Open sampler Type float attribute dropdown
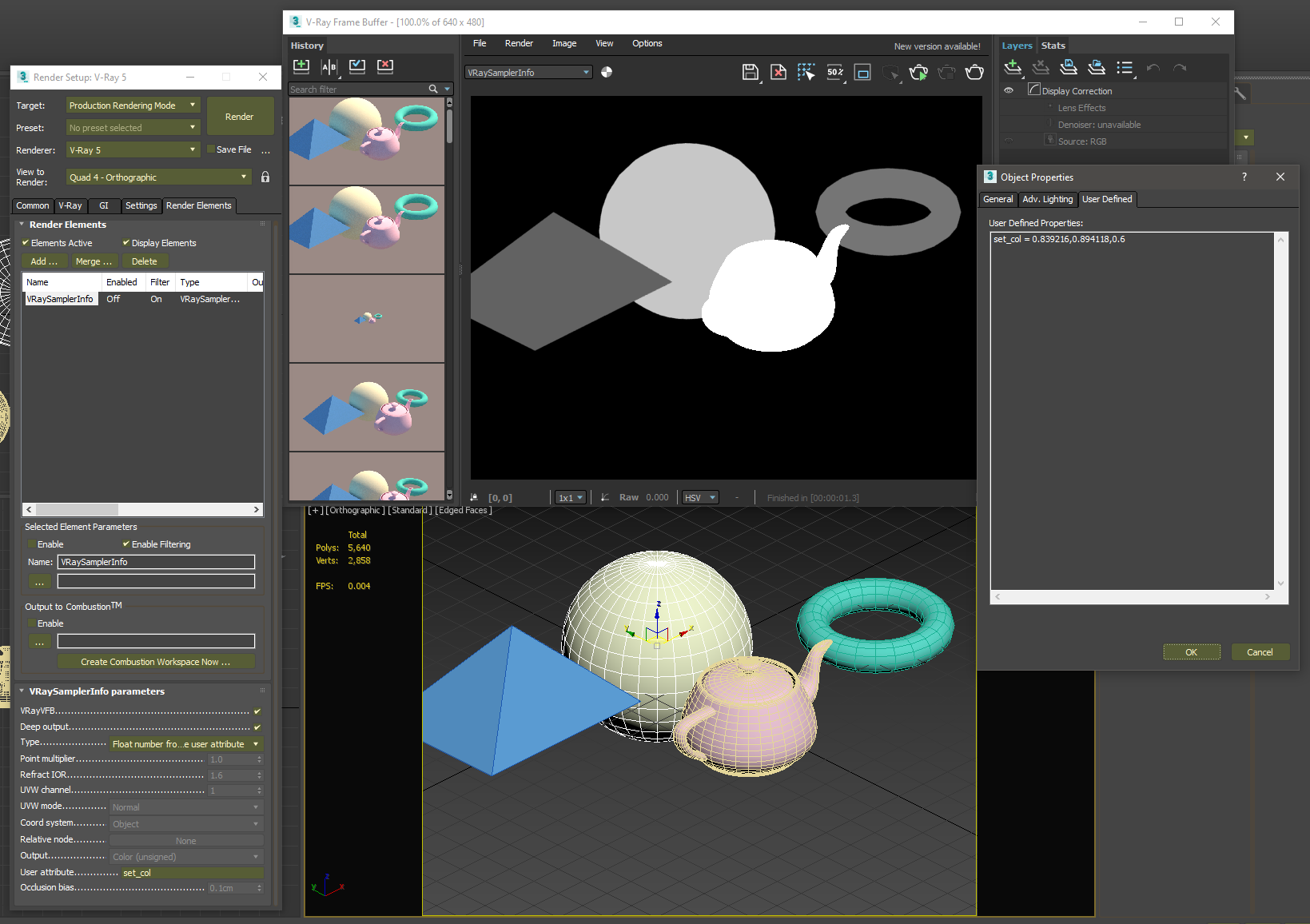 pyautogui.click(x=186, y=744)
